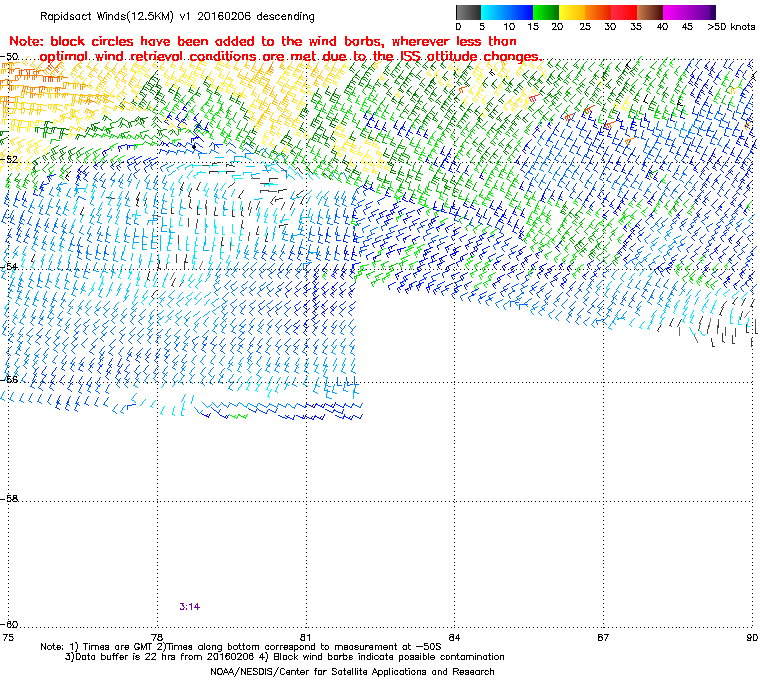Click the legend tick label '35'
The image size is (760, 688).
636,27
